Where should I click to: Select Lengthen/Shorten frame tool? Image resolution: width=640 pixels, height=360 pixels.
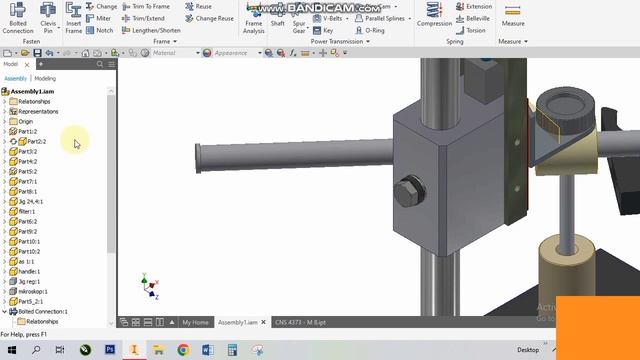coord(151,30)
